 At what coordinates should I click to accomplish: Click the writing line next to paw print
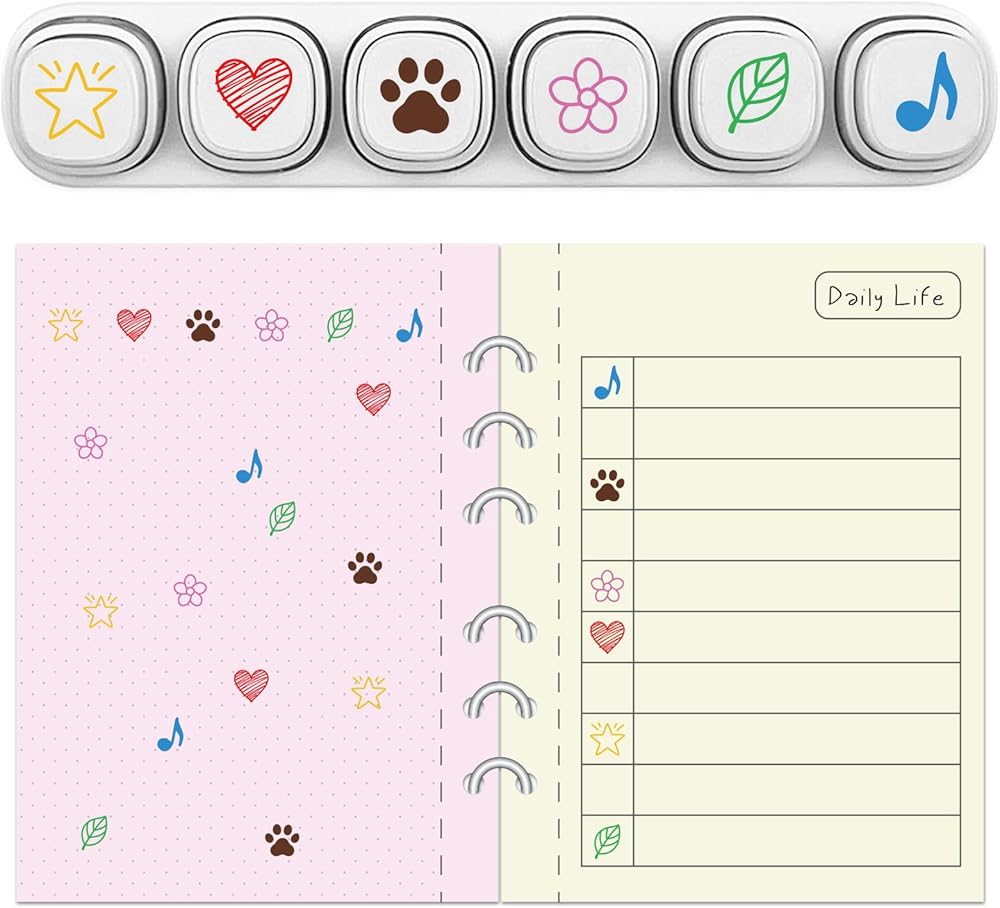(x=797, y=485)
